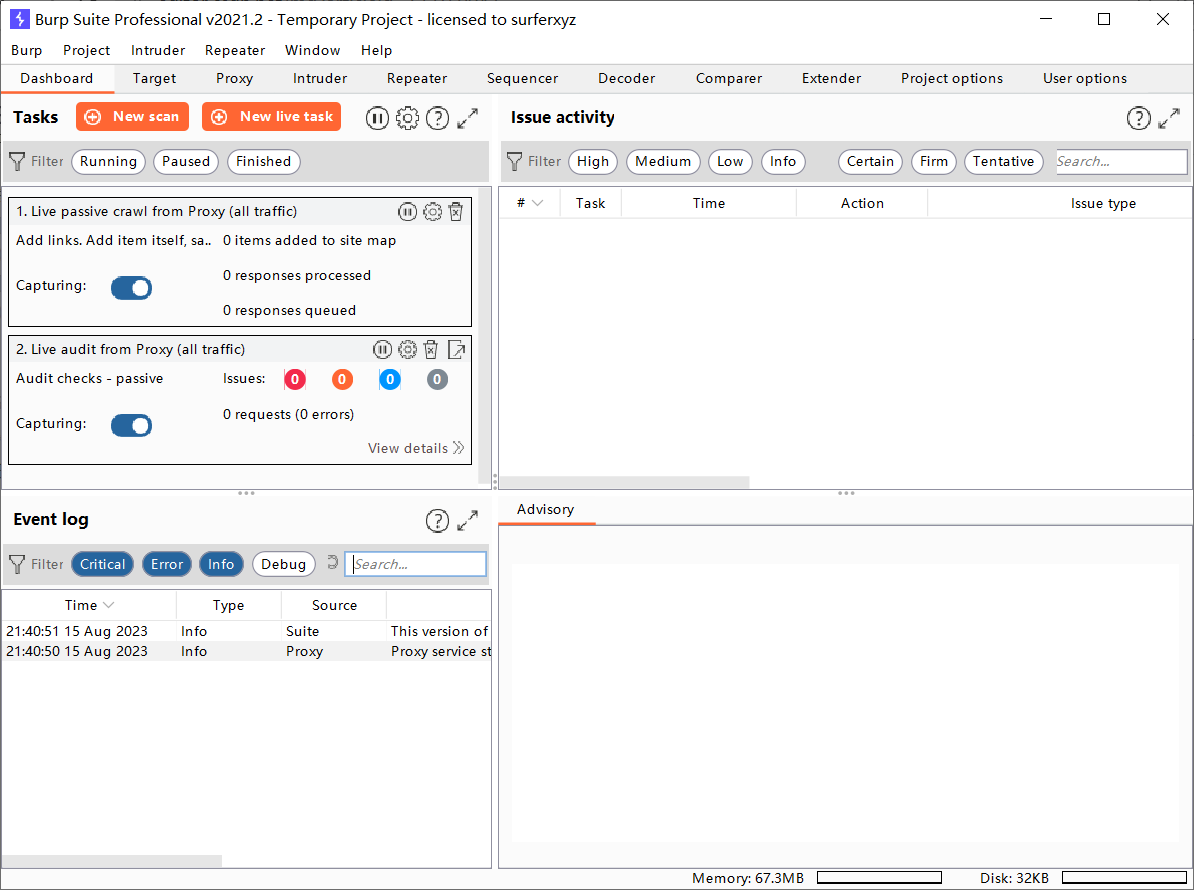Expand the Issue activity panel
Viewport: 1194px width, 890px height.
tap(1169, 118)
